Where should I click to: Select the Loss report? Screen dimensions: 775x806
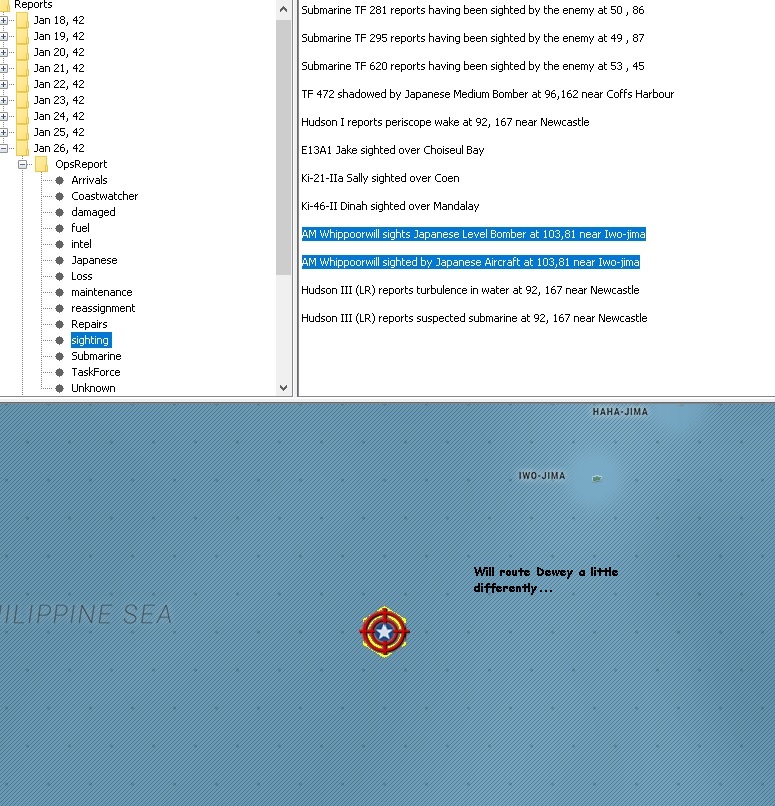[82, 276]
